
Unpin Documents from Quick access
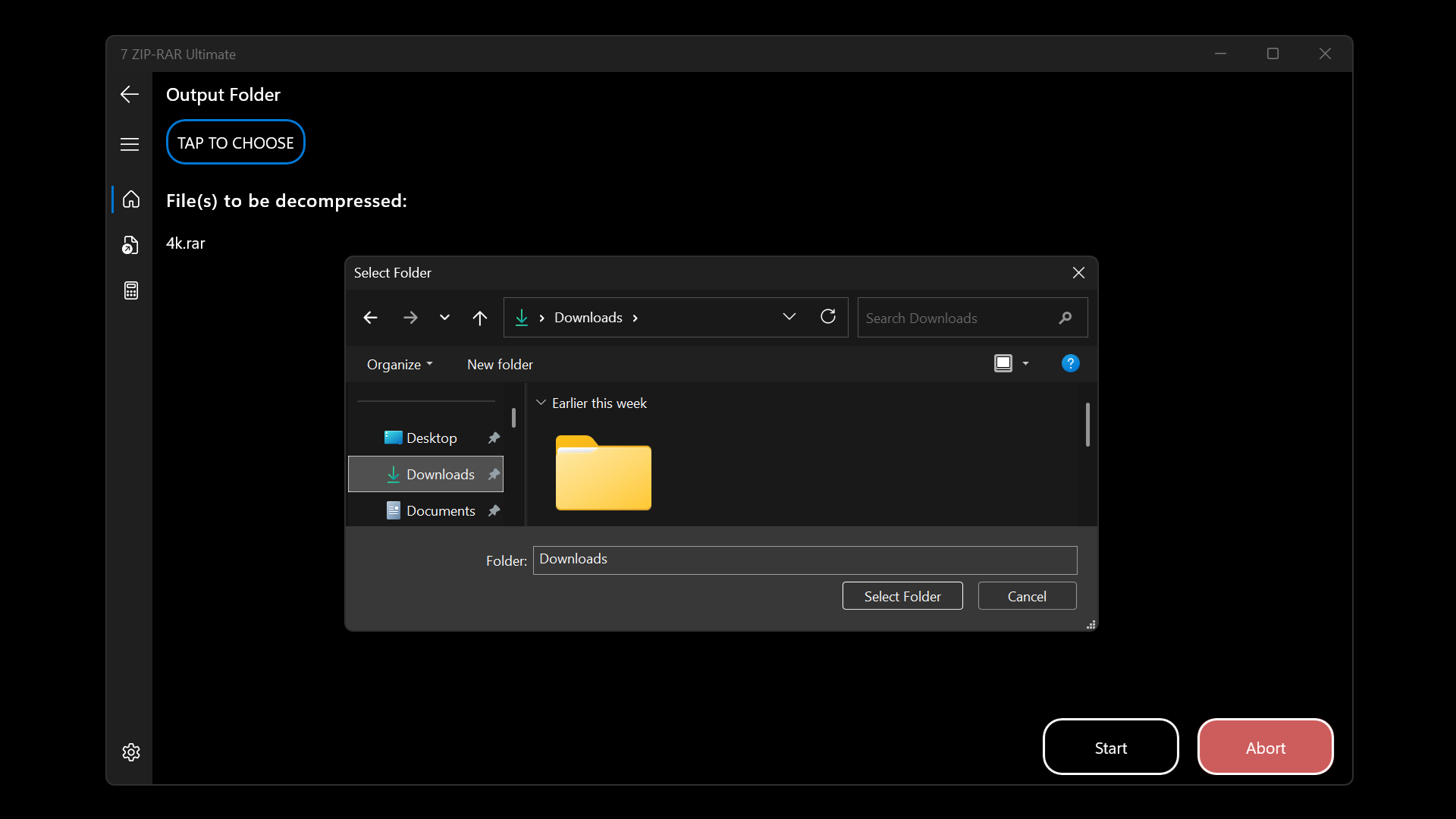point(493,510)
